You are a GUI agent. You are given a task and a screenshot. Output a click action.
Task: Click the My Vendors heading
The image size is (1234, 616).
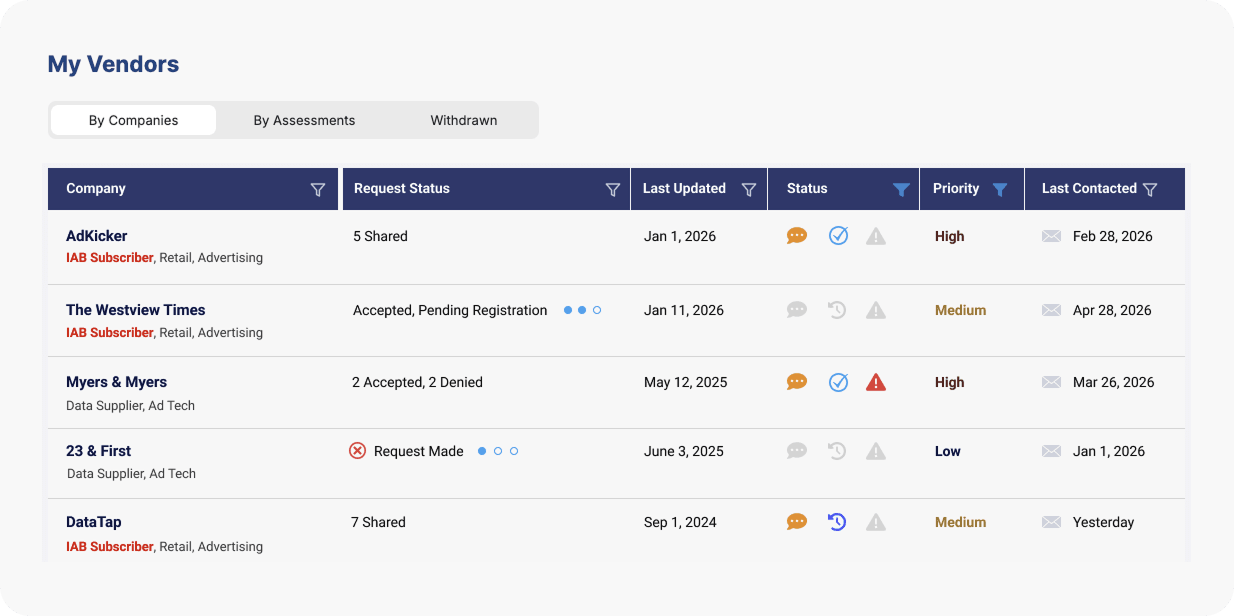pyautogui.click(x=114, y=64)
